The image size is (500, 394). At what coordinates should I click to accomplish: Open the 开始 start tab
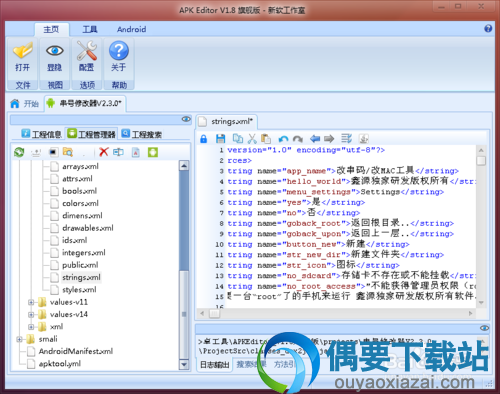(x=25, y=104)
